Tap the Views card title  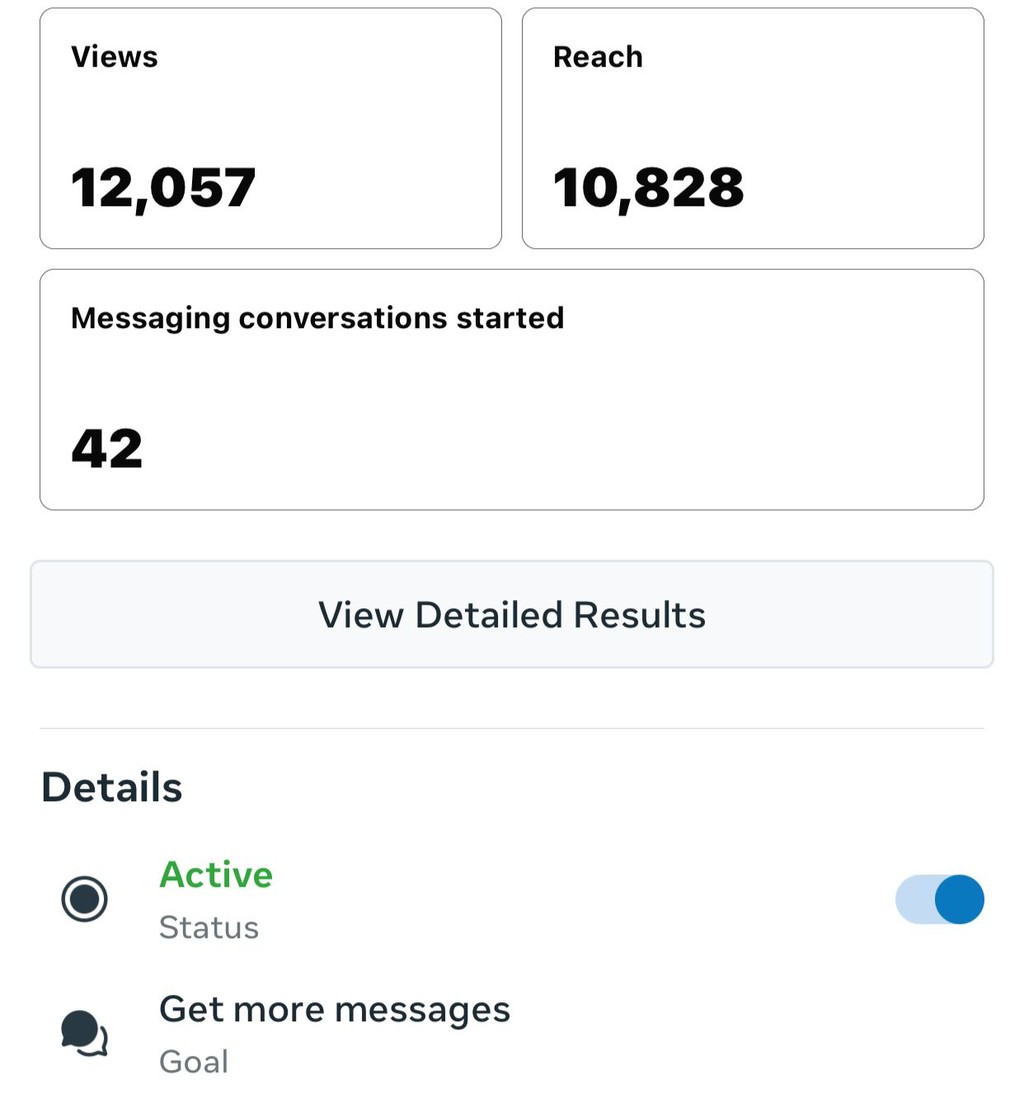[x=114, y=57]
